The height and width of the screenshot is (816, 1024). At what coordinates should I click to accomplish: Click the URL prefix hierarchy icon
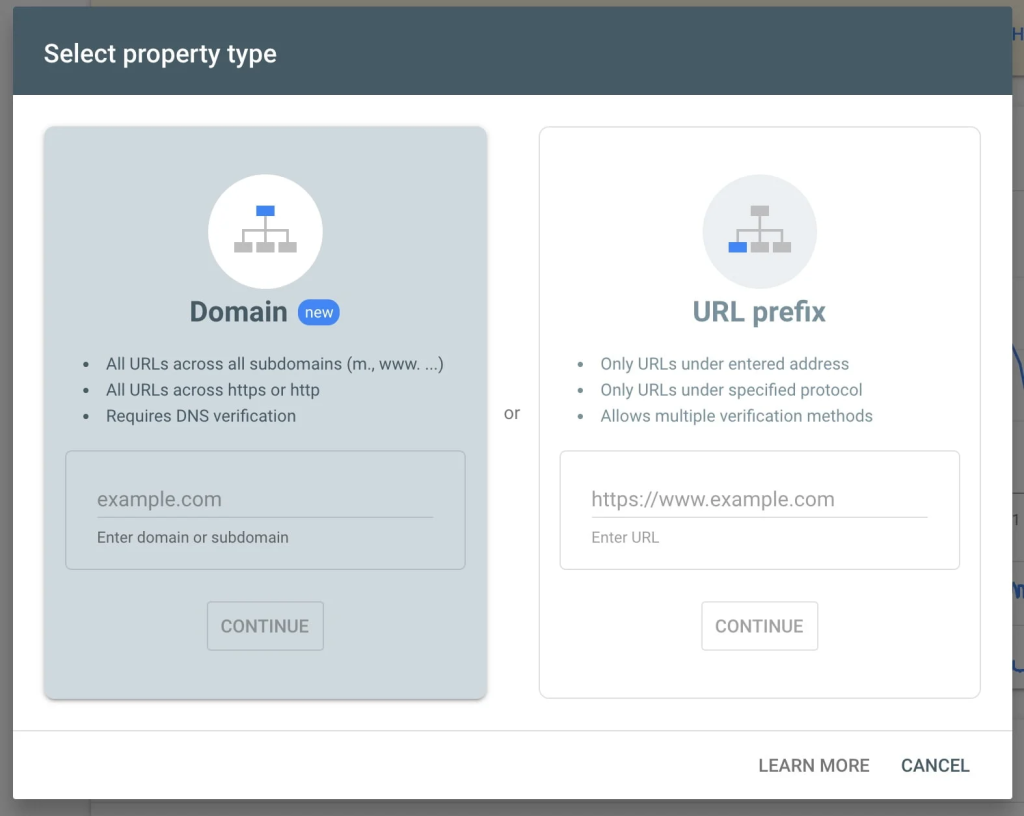(760, 230)
